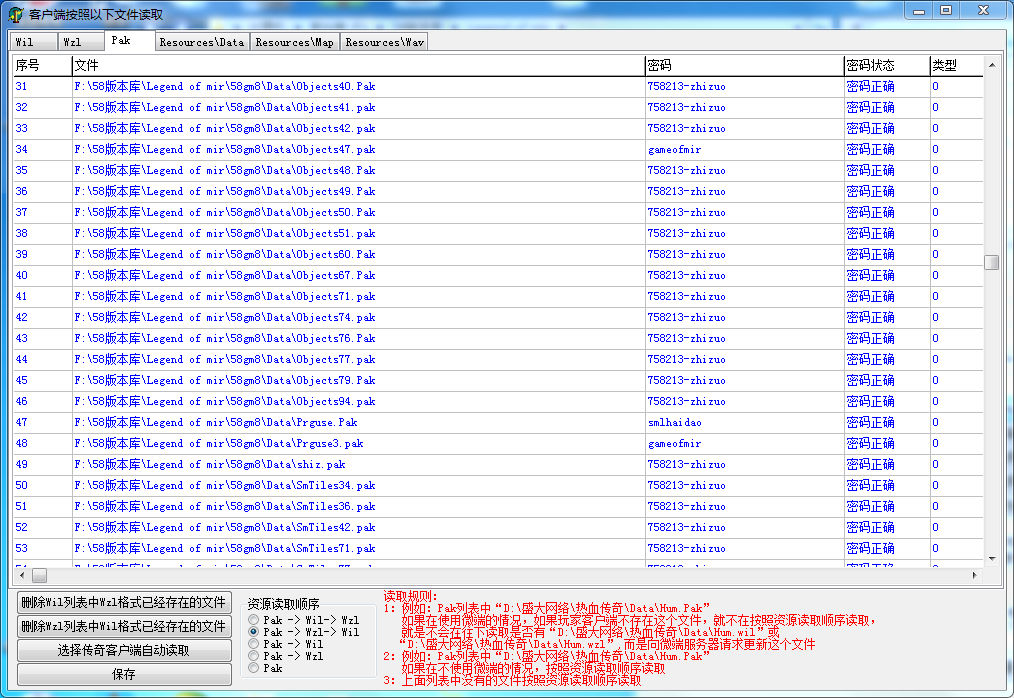Click the Objects48.Pak file path

click(x=224, y=171)
